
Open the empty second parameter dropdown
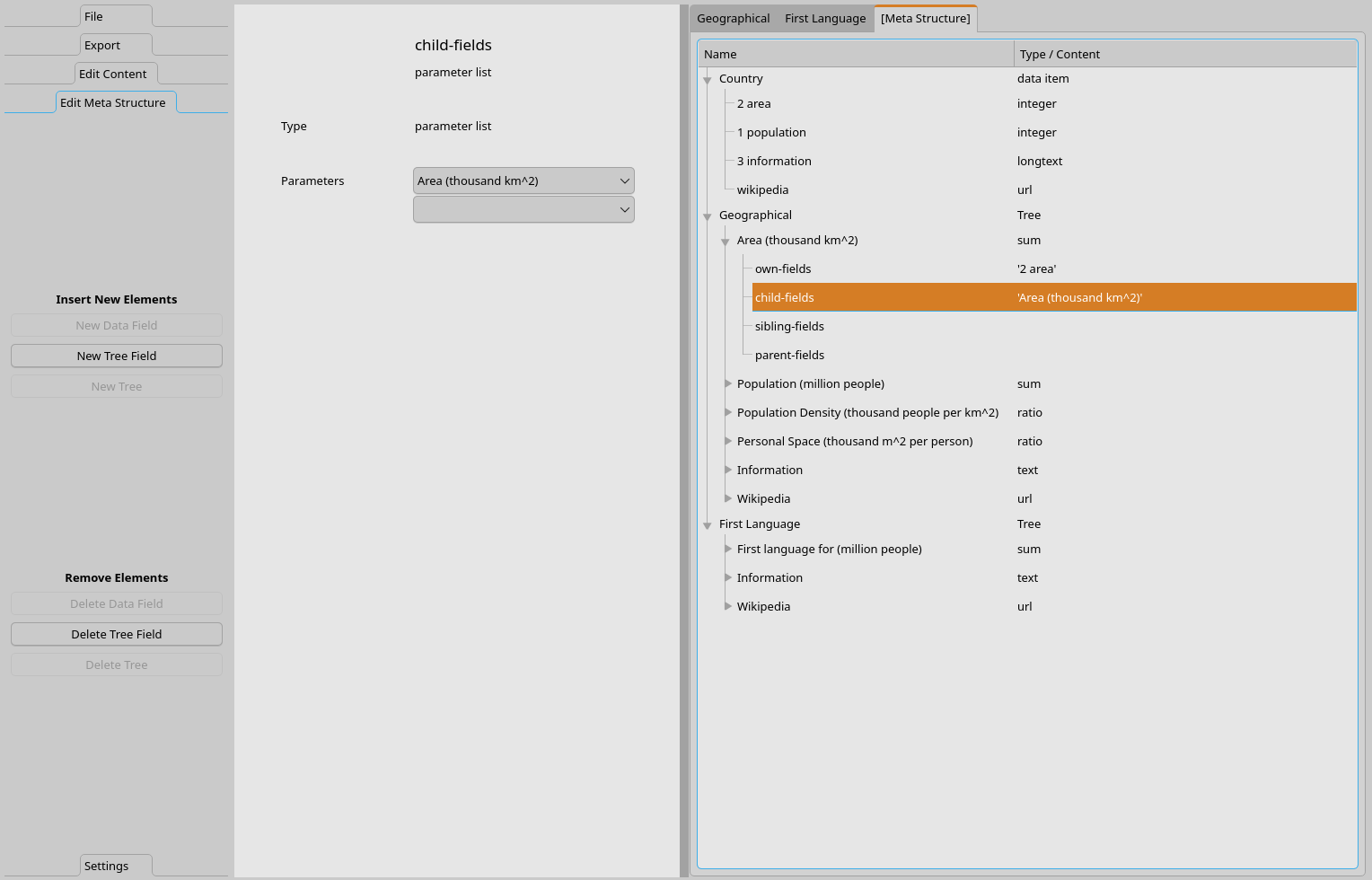523,209
